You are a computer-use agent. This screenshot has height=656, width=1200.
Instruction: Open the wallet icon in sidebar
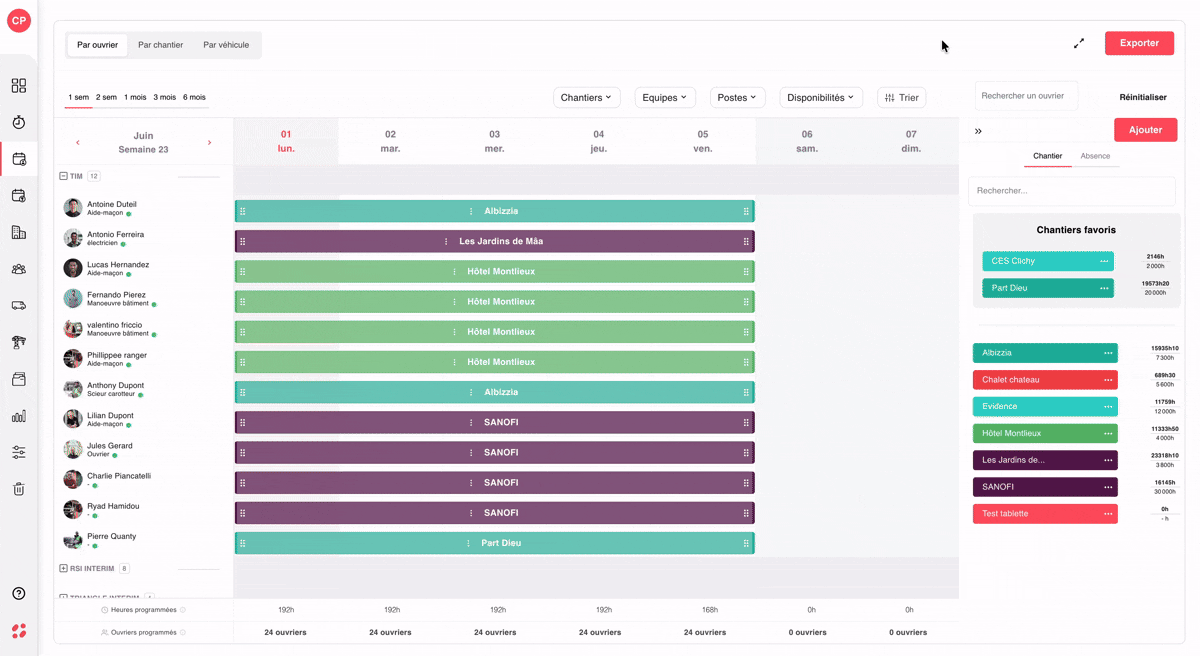(x=19, y=379)
